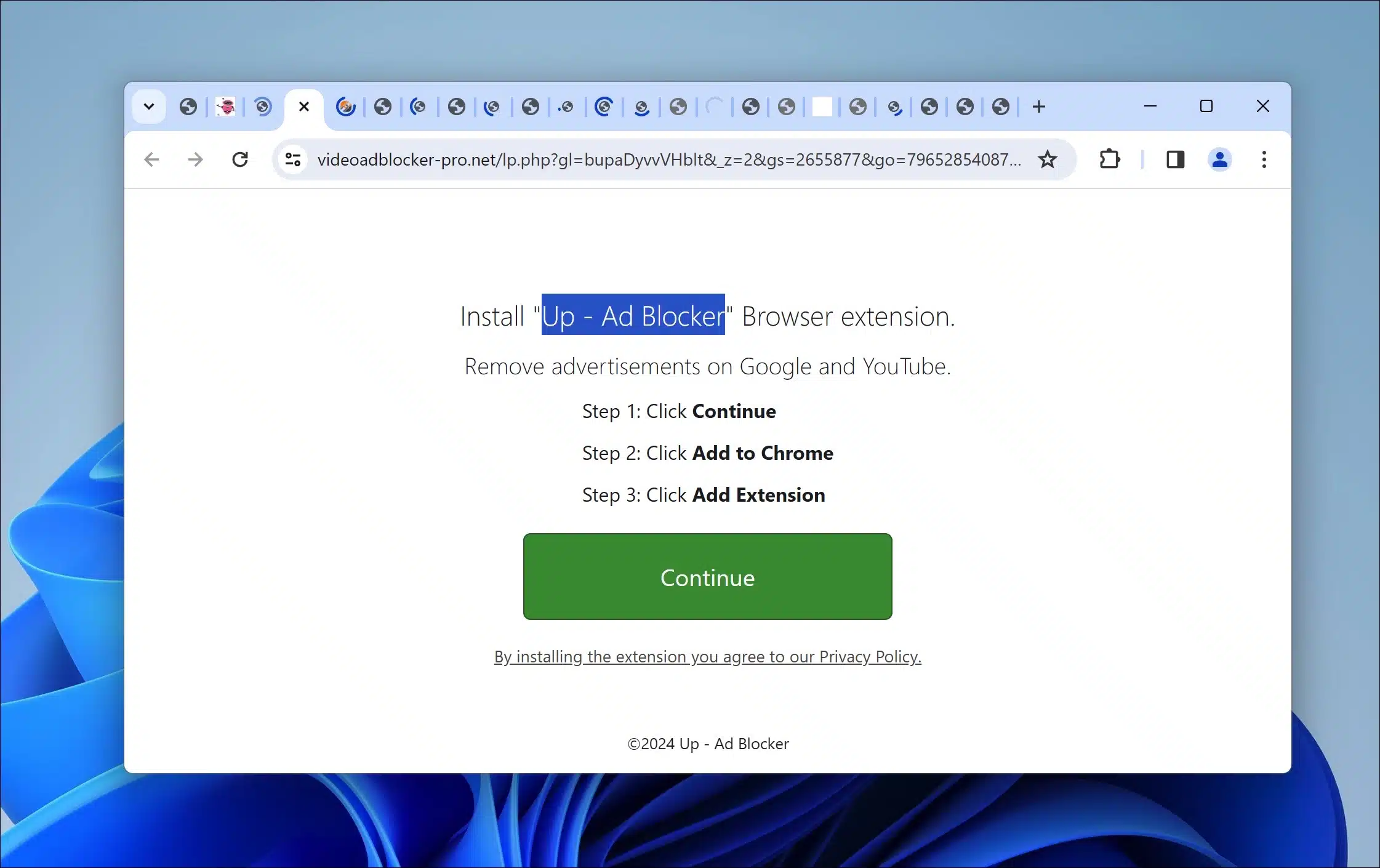
Task: Toggle the Chrome side panel
Action: coord(1176,159)
